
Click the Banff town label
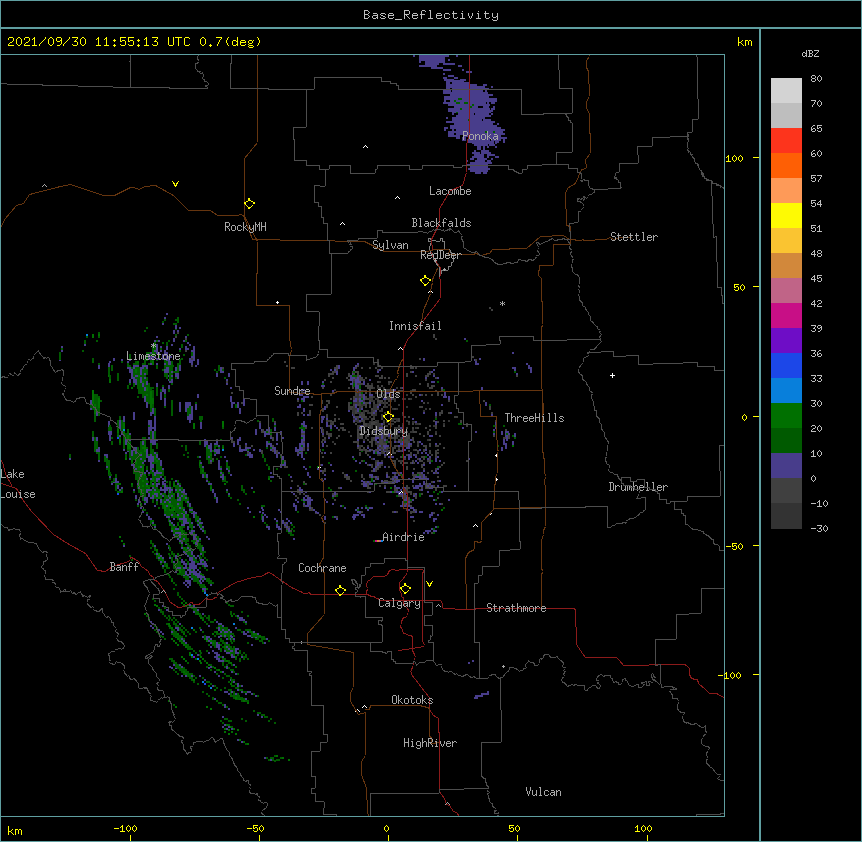click(x=124, y=567)
